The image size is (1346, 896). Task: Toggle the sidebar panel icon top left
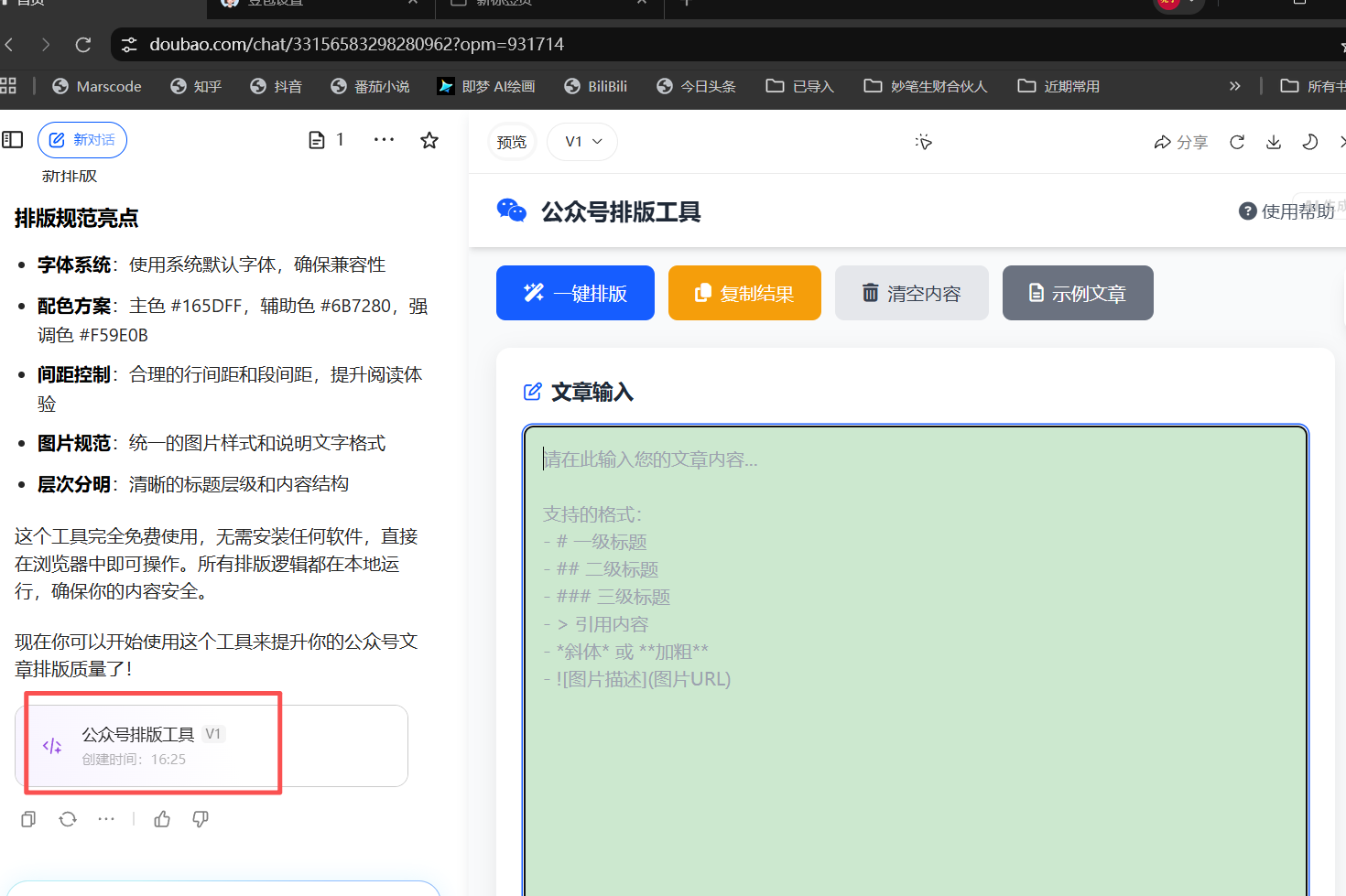13,139
